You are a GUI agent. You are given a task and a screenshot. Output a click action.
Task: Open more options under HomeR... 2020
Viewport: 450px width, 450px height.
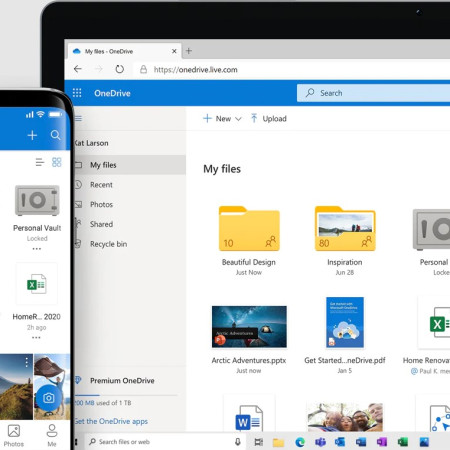pos(36,338)
